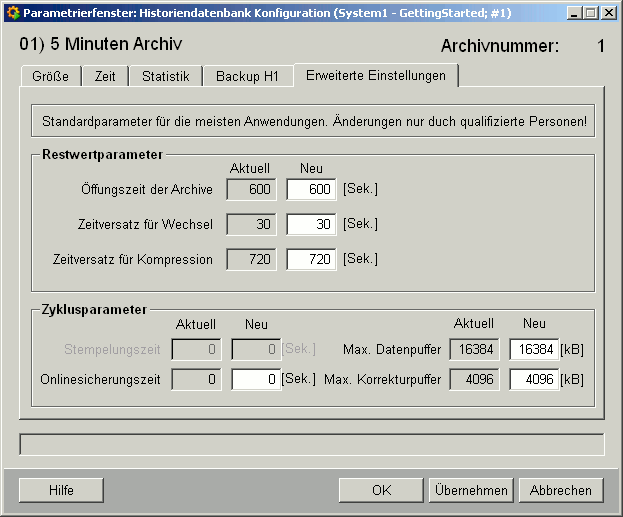This screenshot has height=517, width=623.
Task: Select the Neu field for Zeitversatz für Kompression
Action: click(x=311, y=260)
